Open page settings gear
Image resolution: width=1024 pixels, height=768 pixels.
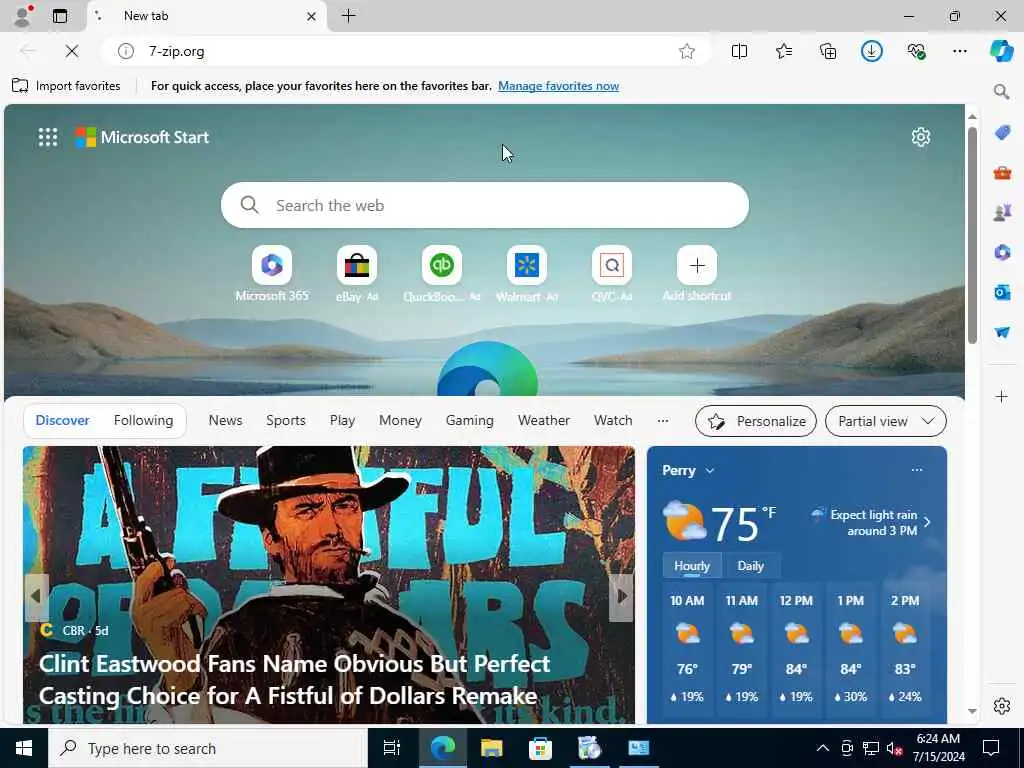click(921, 137)
